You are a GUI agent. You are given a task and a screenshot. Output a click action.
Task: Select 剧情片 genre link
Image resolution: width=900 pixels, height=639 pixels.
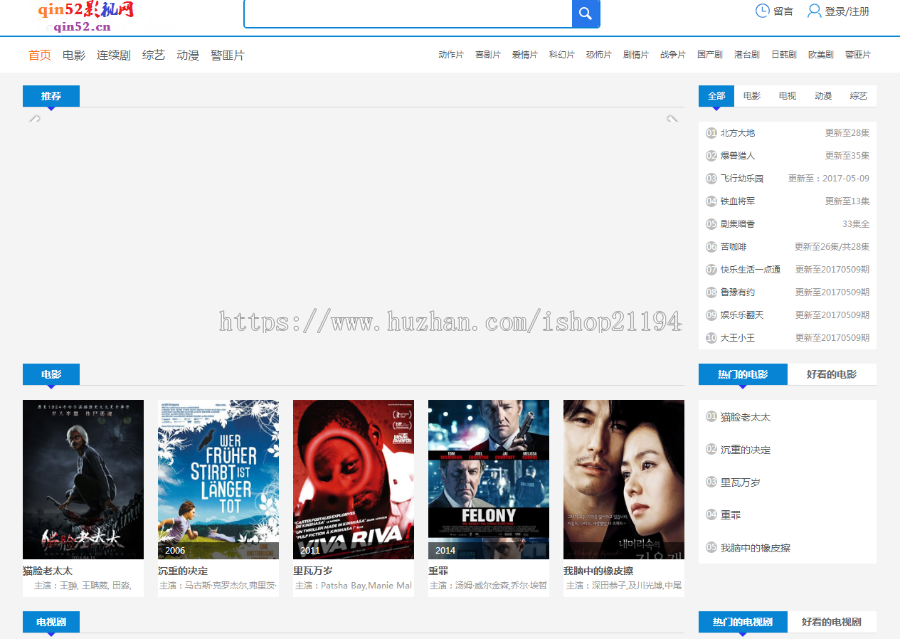[x=636, y=55]
